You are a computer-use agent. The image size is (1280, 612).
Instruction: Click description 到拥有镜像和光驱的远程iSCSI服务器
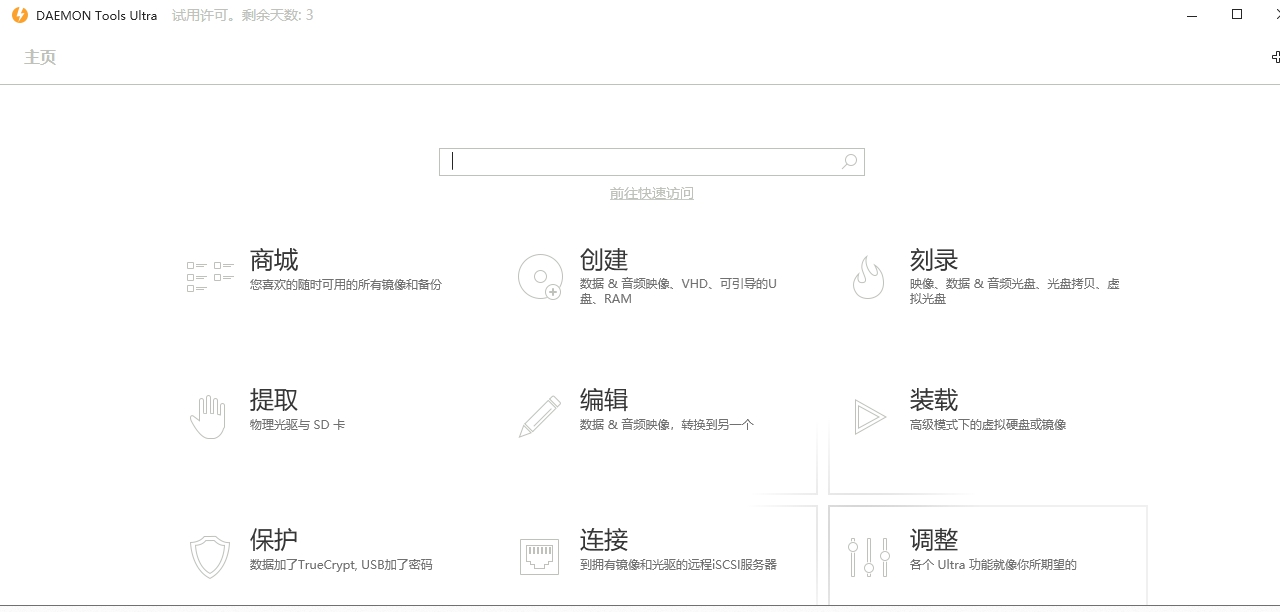click(679, 565)
